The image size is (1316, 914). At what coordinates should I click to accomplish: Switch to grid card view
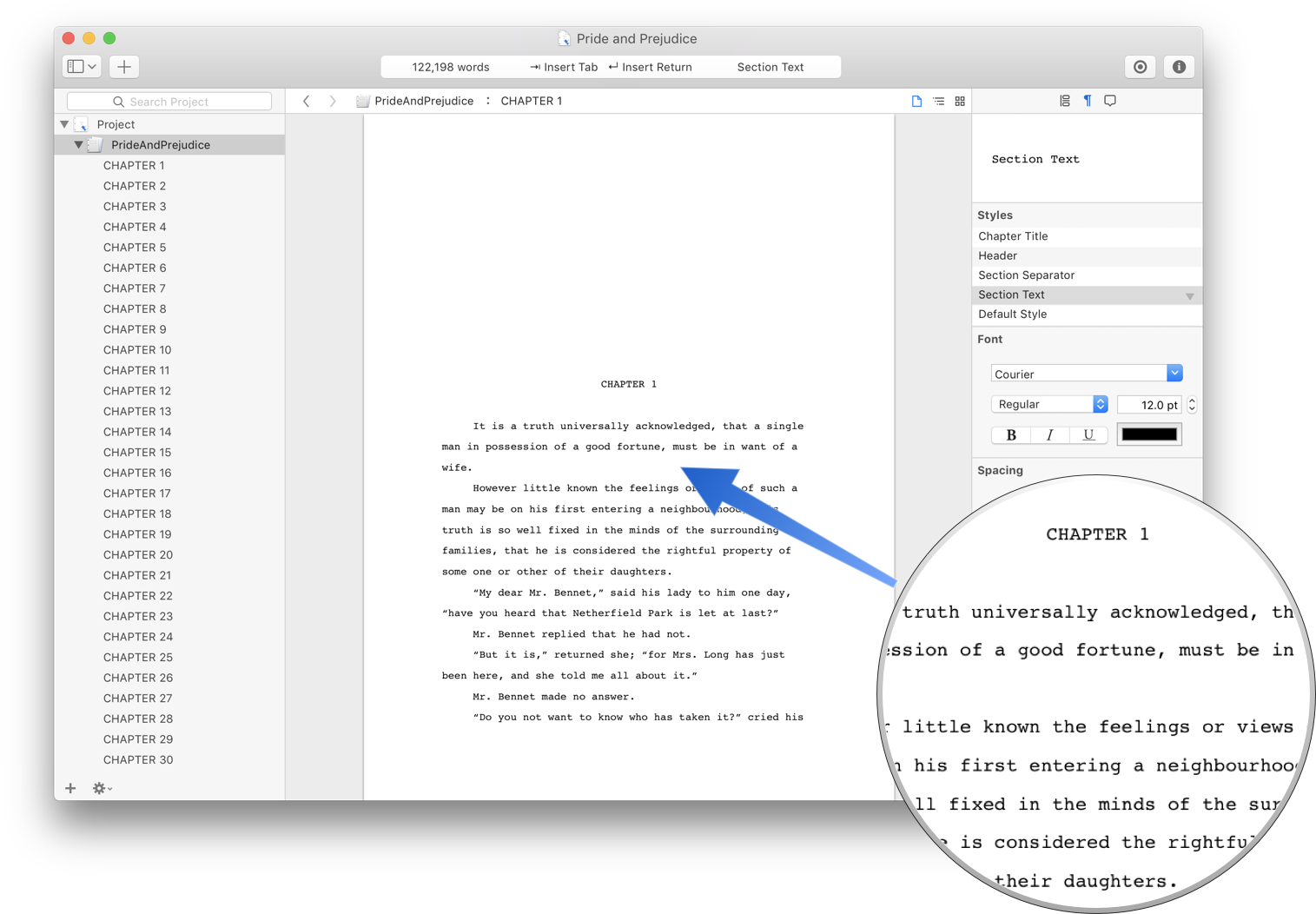pos(960,101)
